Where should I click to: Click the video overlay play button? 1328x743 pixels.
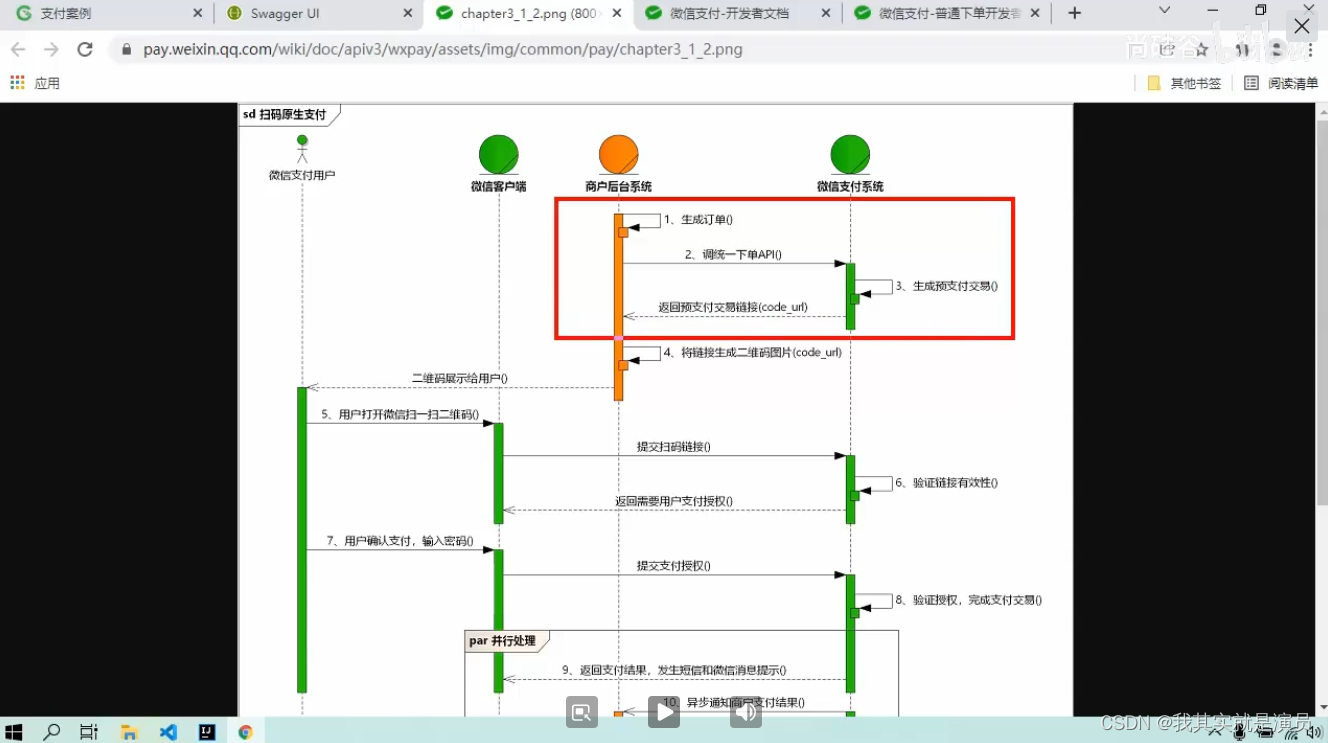point(664,712)
